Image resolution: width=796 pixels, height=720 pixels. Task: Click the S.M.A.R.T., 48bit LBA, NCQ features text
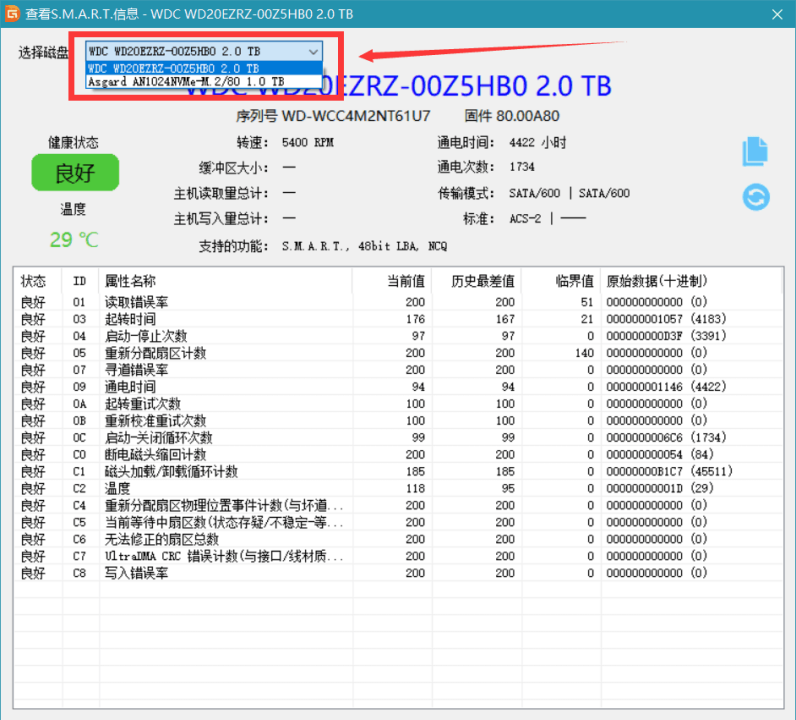(x=364, y=246)
